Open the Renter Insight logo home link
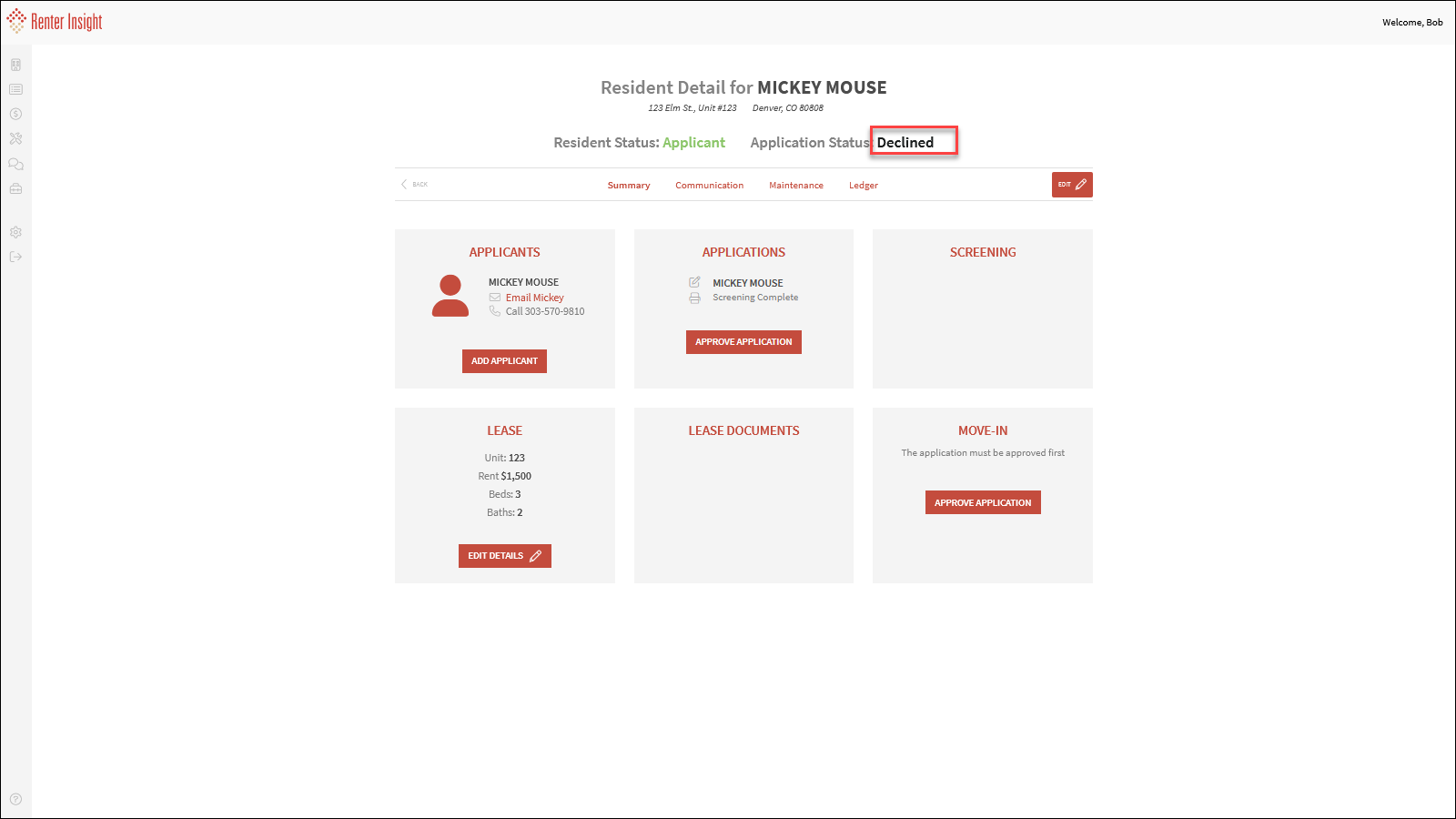 [x=55, y=22]
